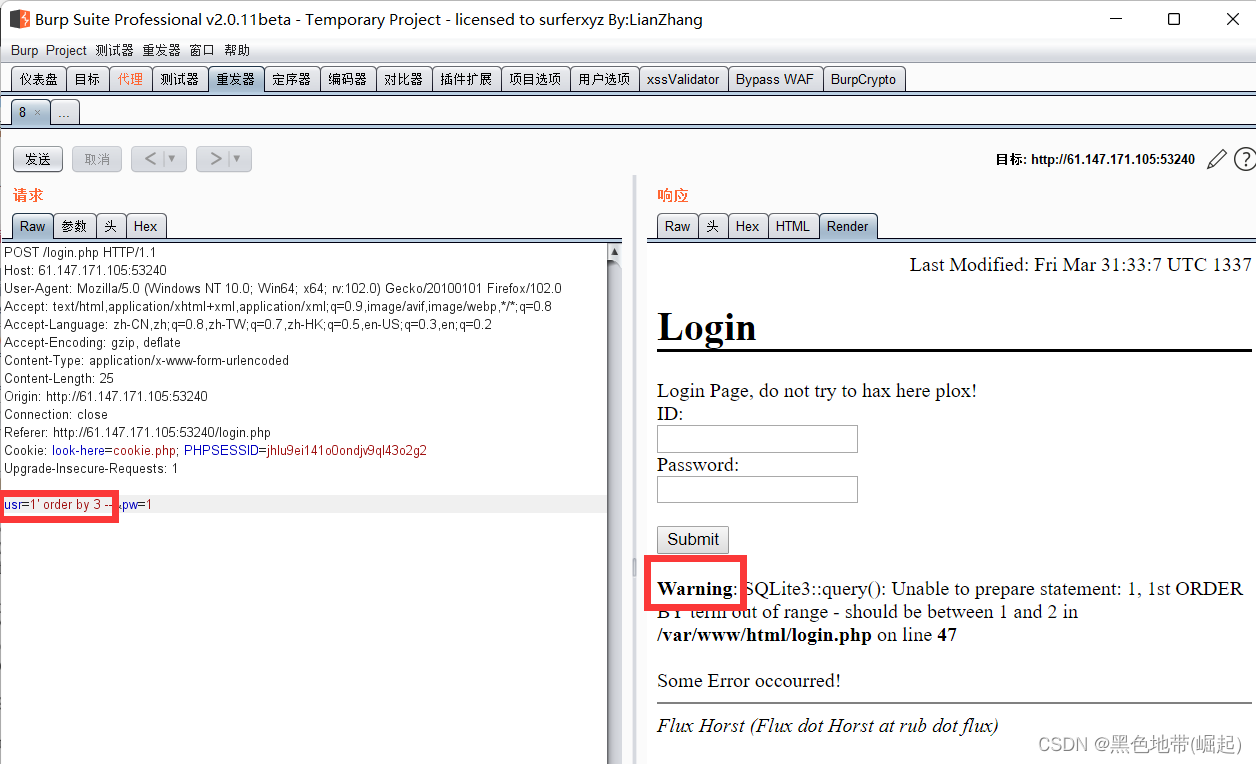Open the Project menu
Screen dimensions: 1256x764
coord(67,50)
